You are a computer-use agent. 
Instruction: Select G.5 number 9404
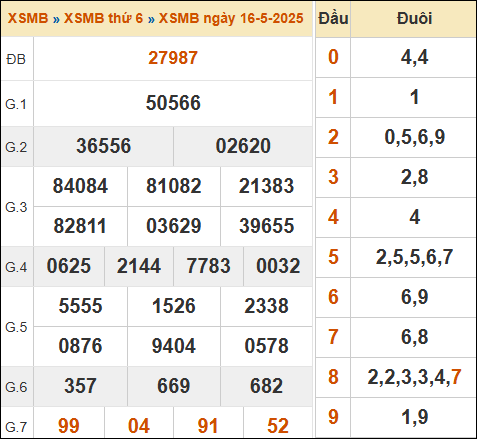(x=174, y=346)
